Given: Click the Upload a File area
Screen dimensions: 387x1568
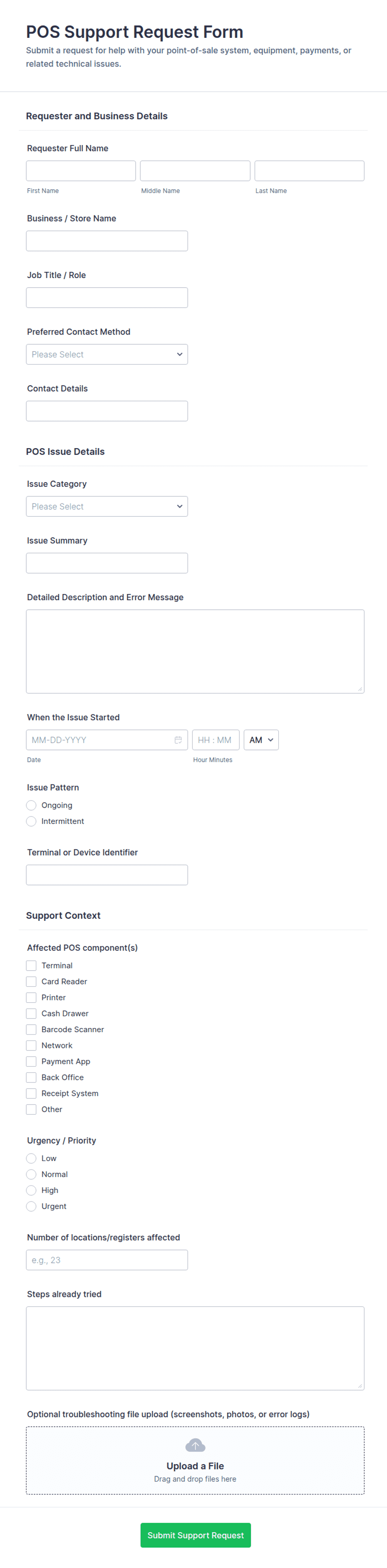Looking at the screenshot, I should (x=195, y=1460).
